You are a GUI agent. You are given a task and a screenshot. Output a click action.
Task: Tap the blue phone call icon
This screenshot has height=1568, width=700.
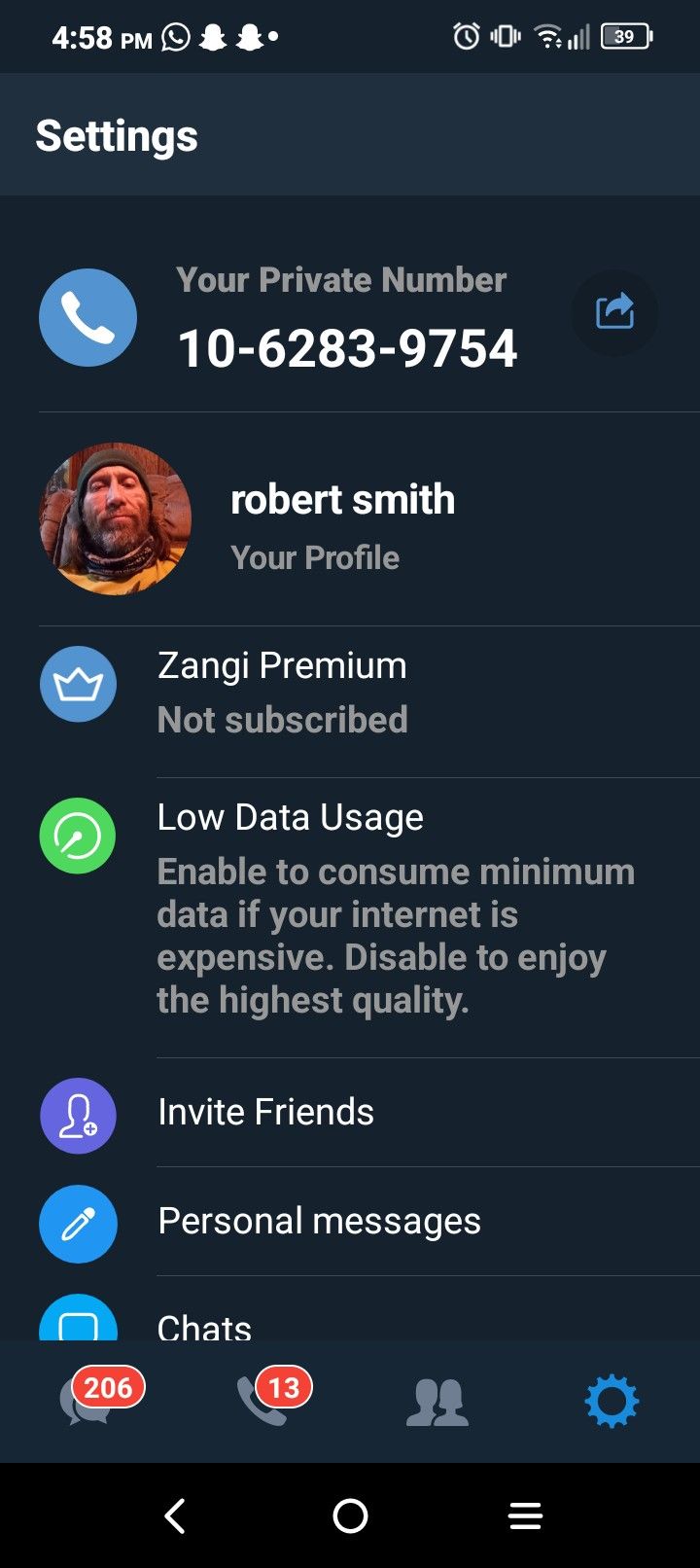pyautogui.click(x=87, y=317)
